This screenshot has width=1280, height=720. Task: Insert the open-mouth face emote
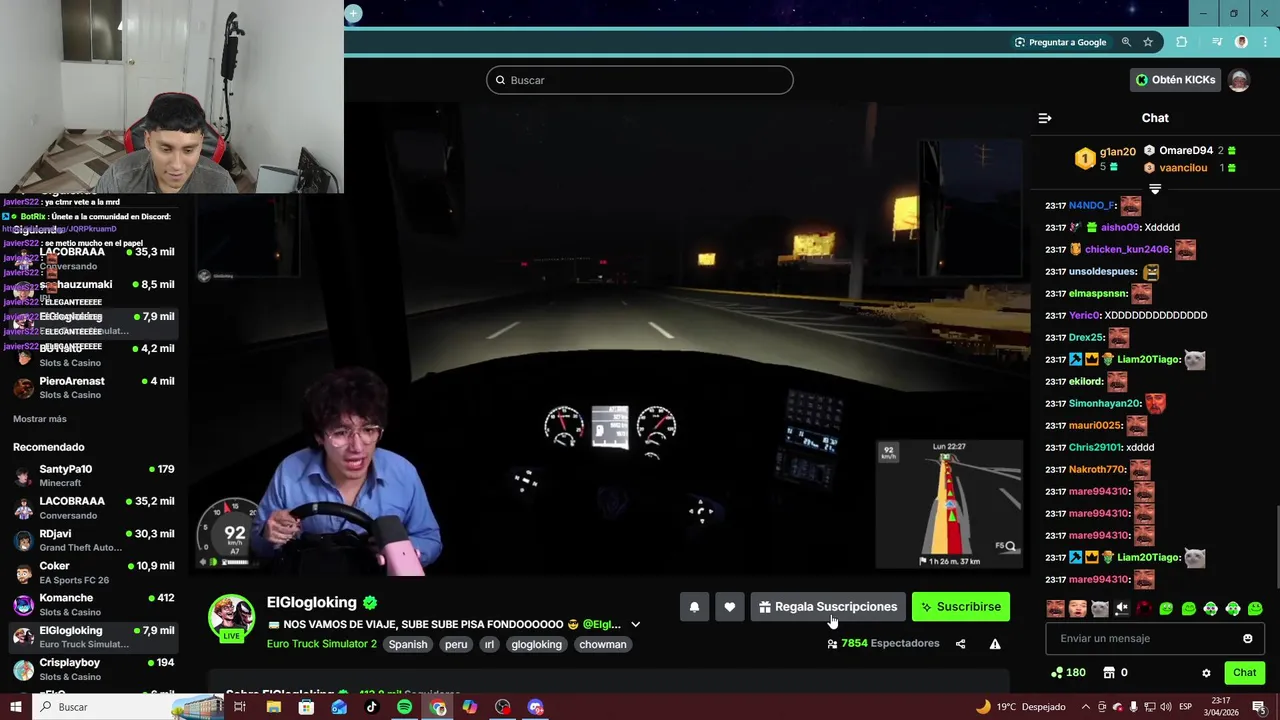pos(1077,608)
